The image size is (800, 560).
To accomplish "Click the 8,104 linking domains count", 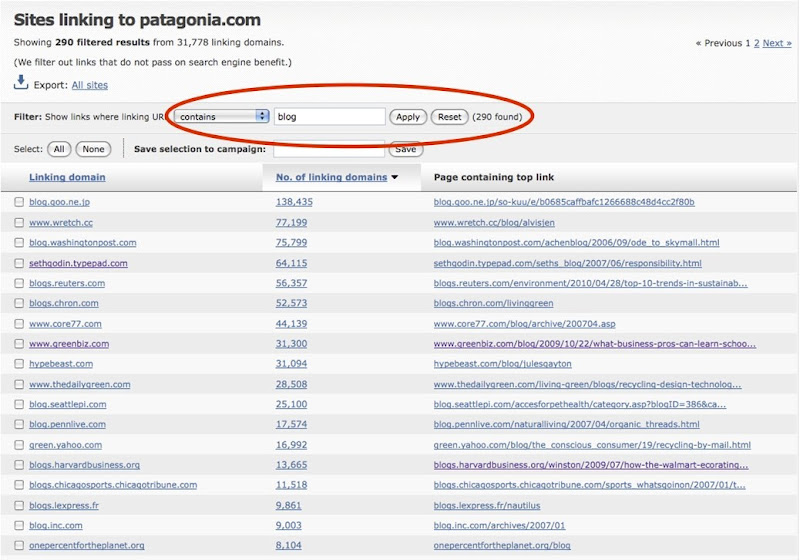I will coord(288,545).
